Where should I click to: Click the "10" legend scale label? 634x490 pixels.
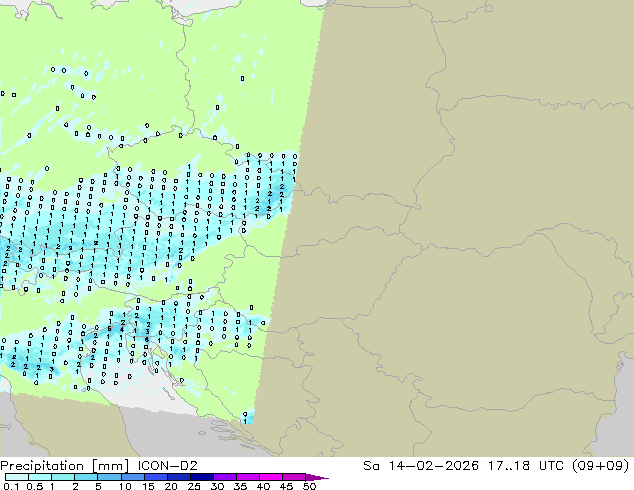125,486
